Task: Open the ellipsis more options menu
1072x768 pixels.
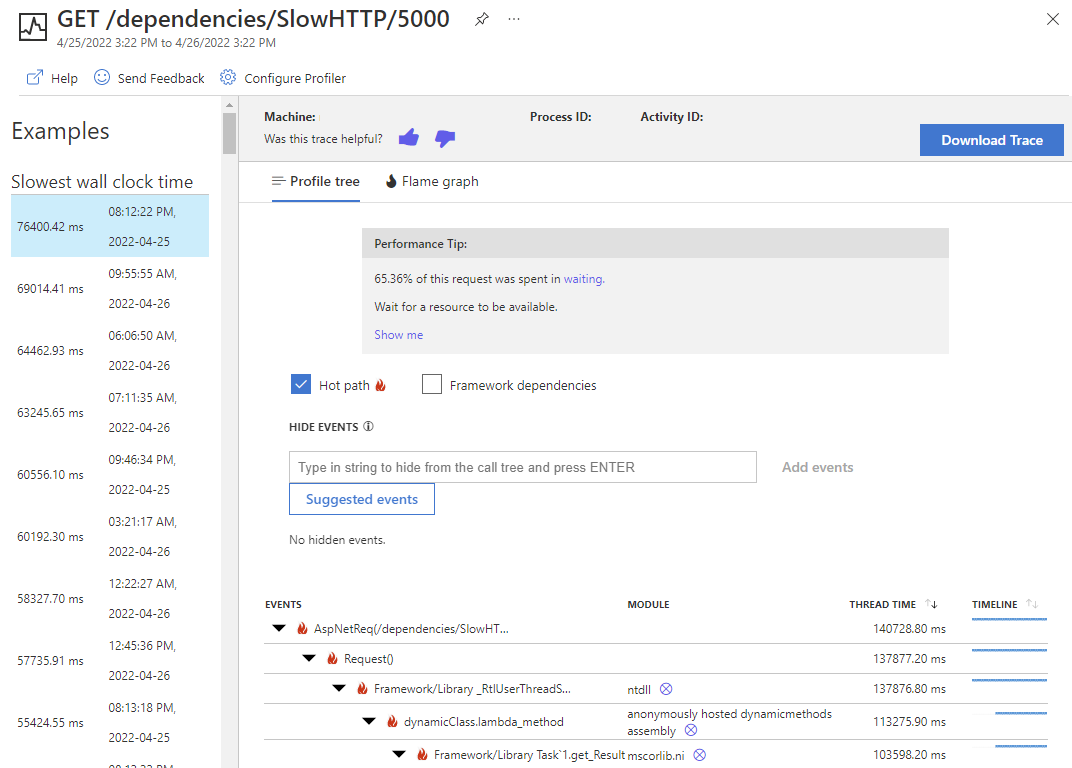Action: click(x=514, y=19)
